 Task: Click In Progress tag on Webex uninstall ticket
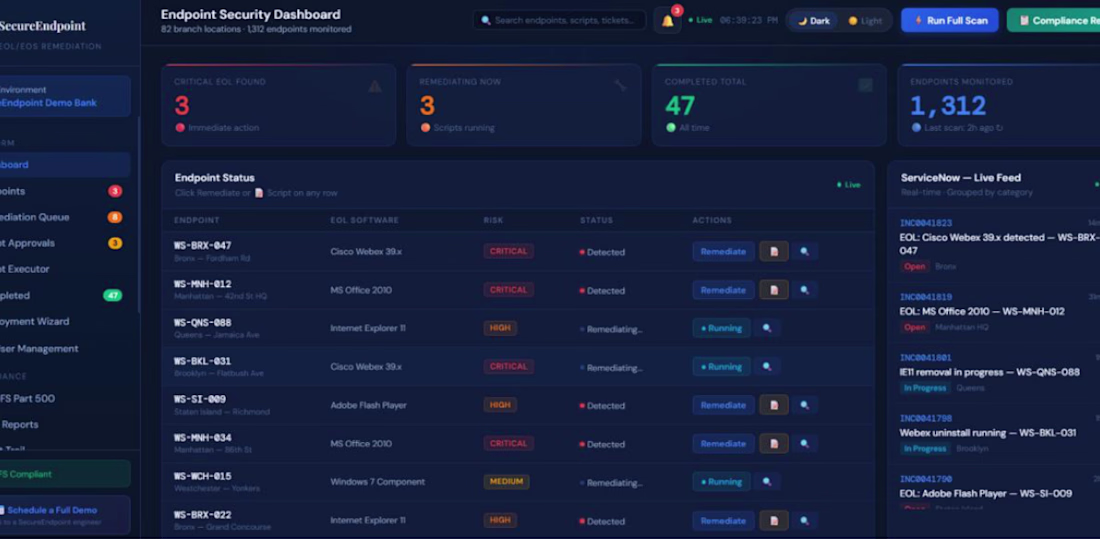(925, 449)
